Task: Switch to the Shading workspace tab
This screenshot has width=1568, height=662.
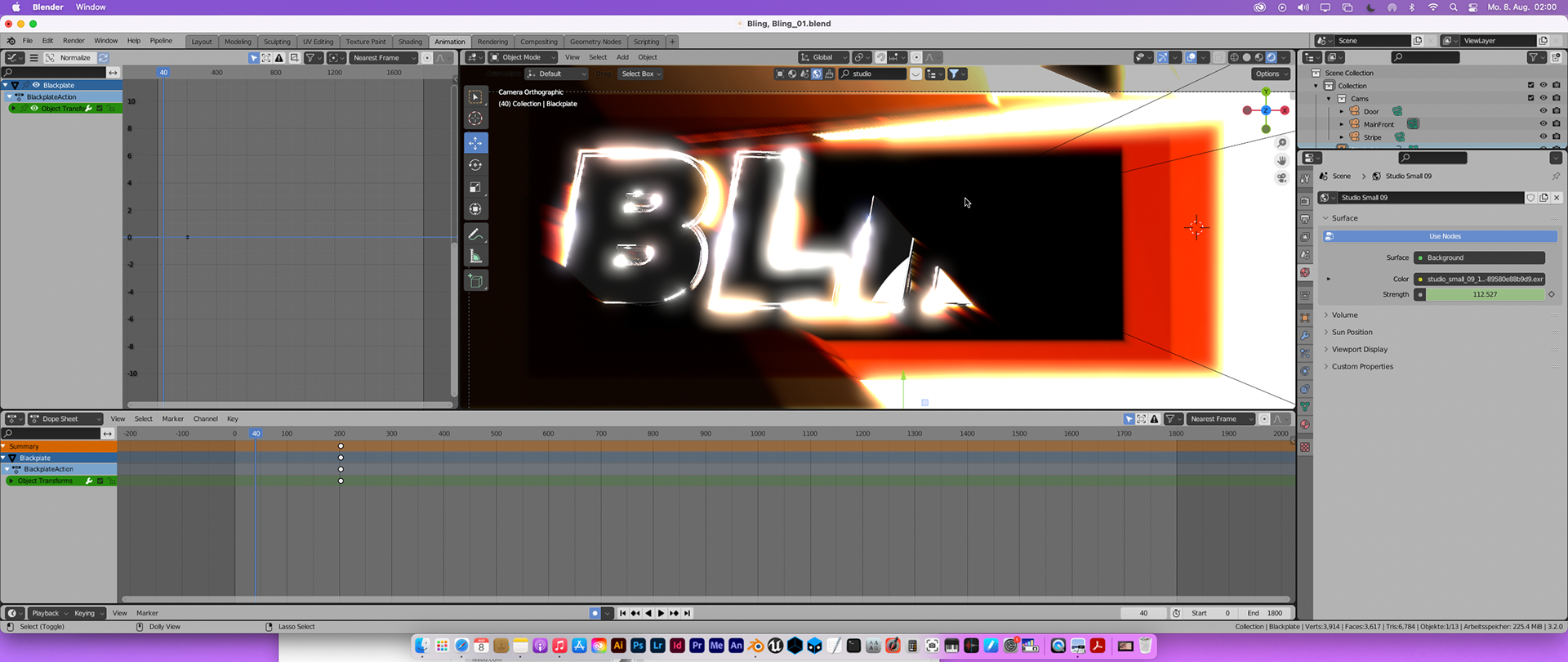Action: click(410, 42)
